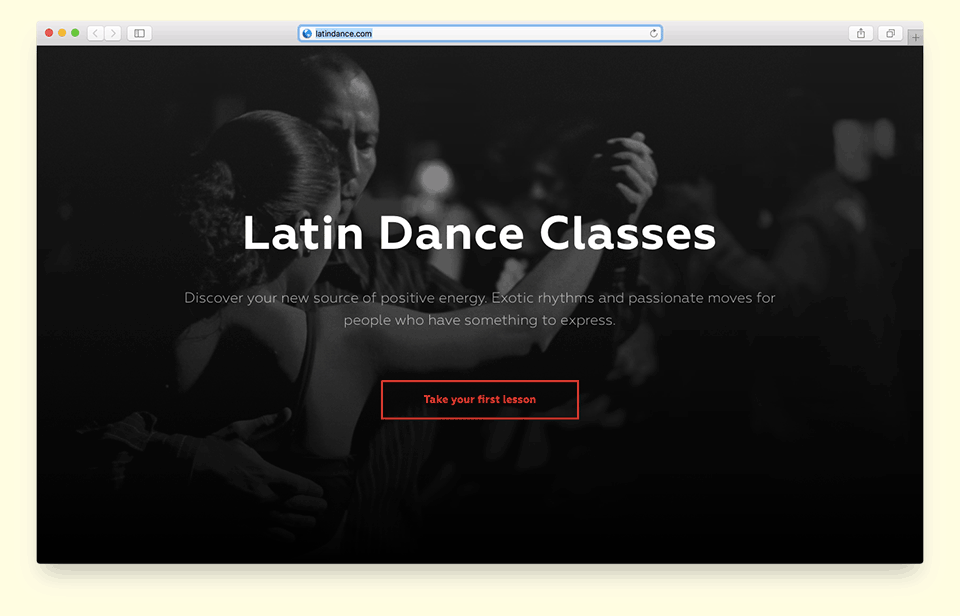Navigate back with the back arrow

(95, 32)
